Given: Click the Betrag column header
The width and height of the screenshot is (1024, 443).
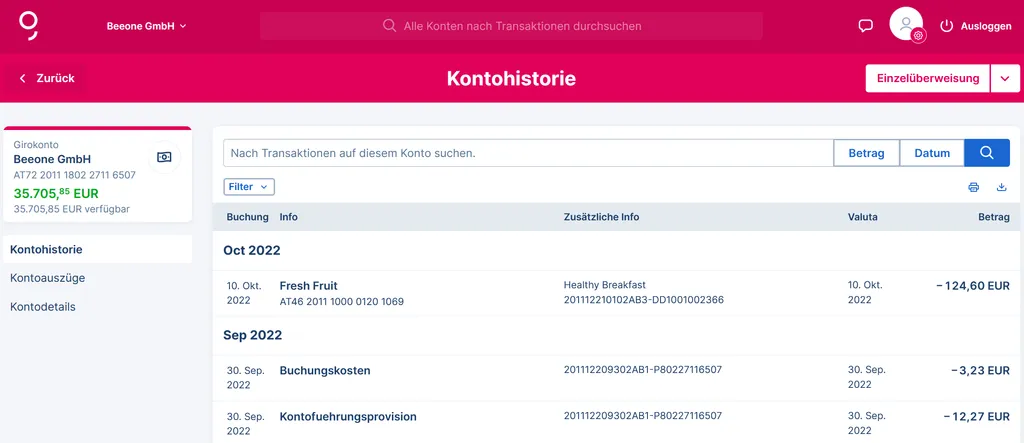Looking at the screenshot, I should [994, 217].
